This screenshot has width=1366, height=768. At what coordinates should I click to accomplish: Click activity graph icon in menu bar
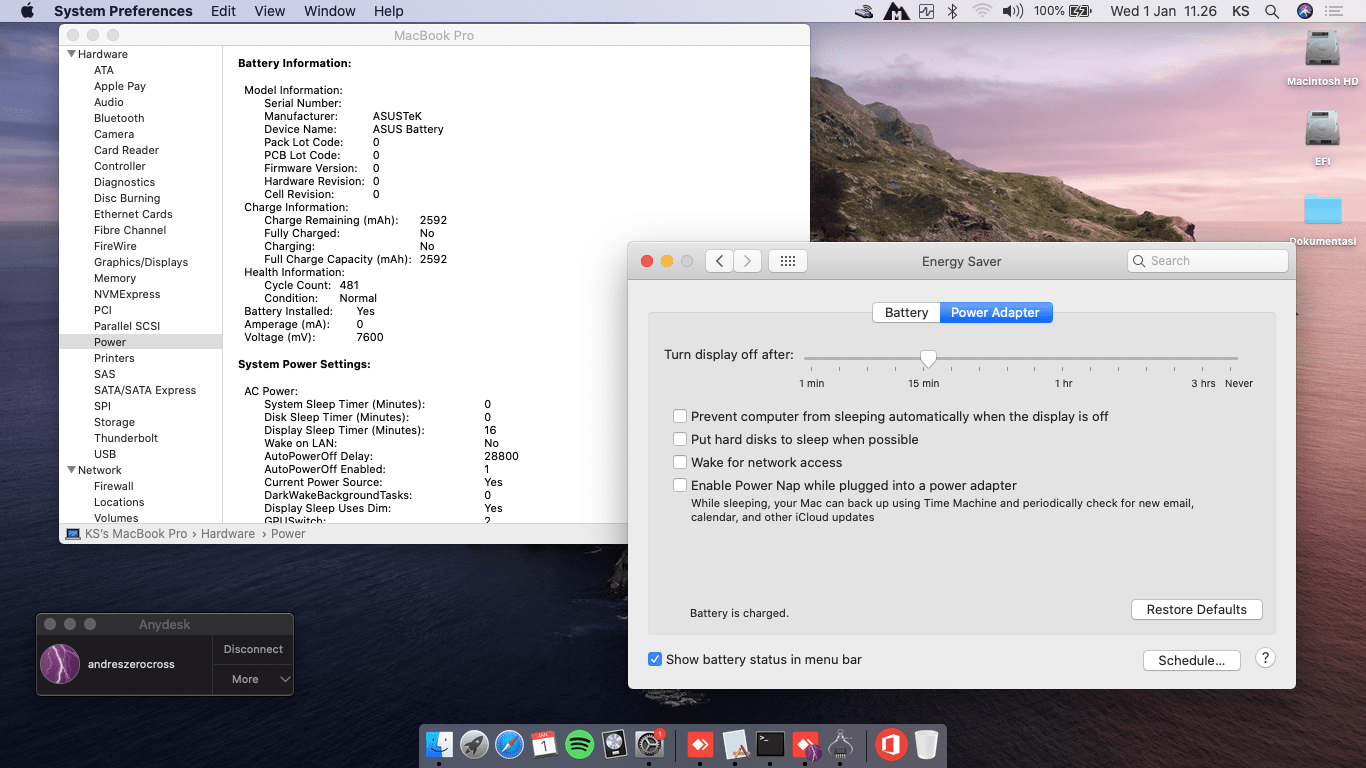(x=926, y=11)
